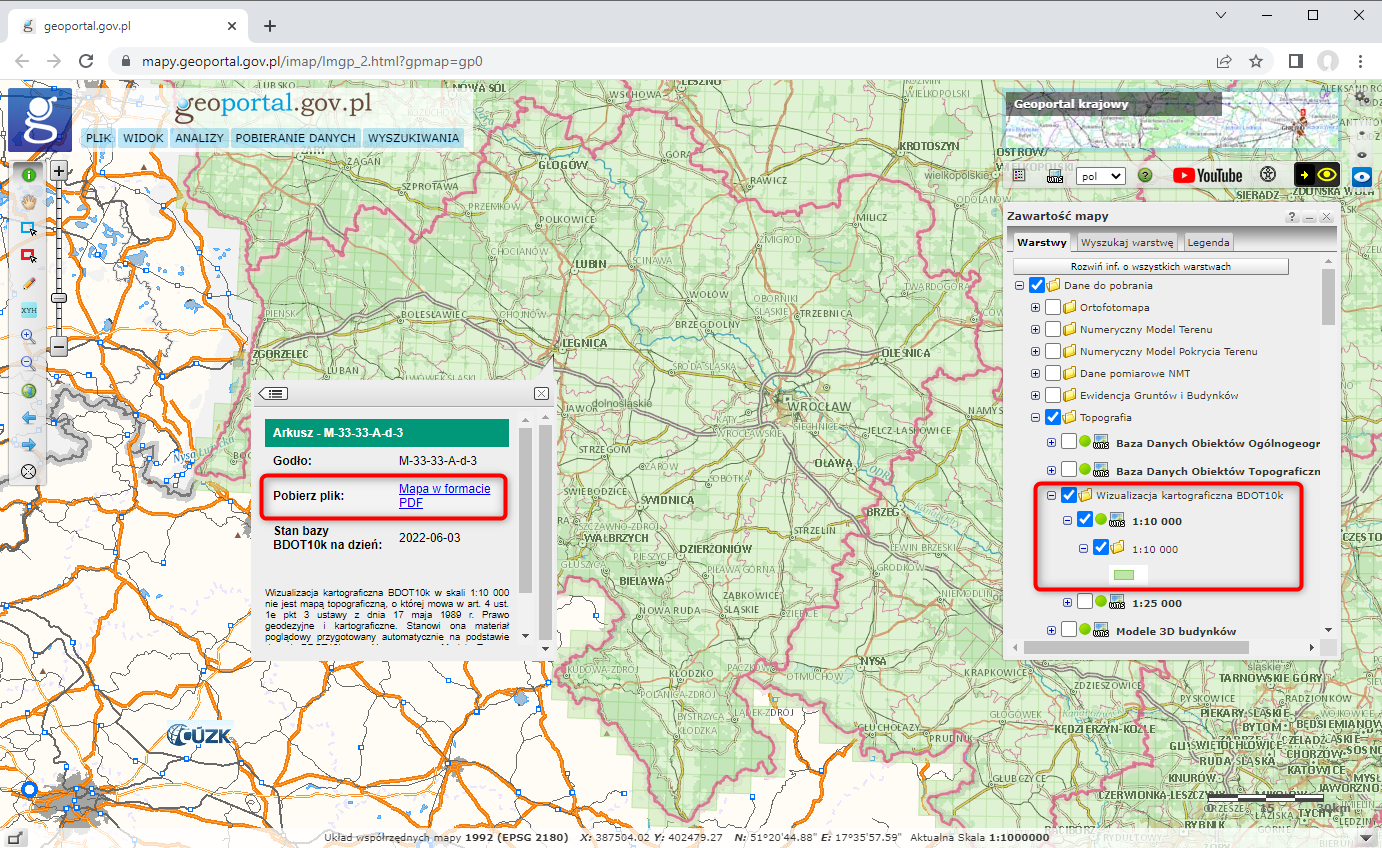
Task: Switch to the Legenda tab
Action: (x=1208, y=242)
